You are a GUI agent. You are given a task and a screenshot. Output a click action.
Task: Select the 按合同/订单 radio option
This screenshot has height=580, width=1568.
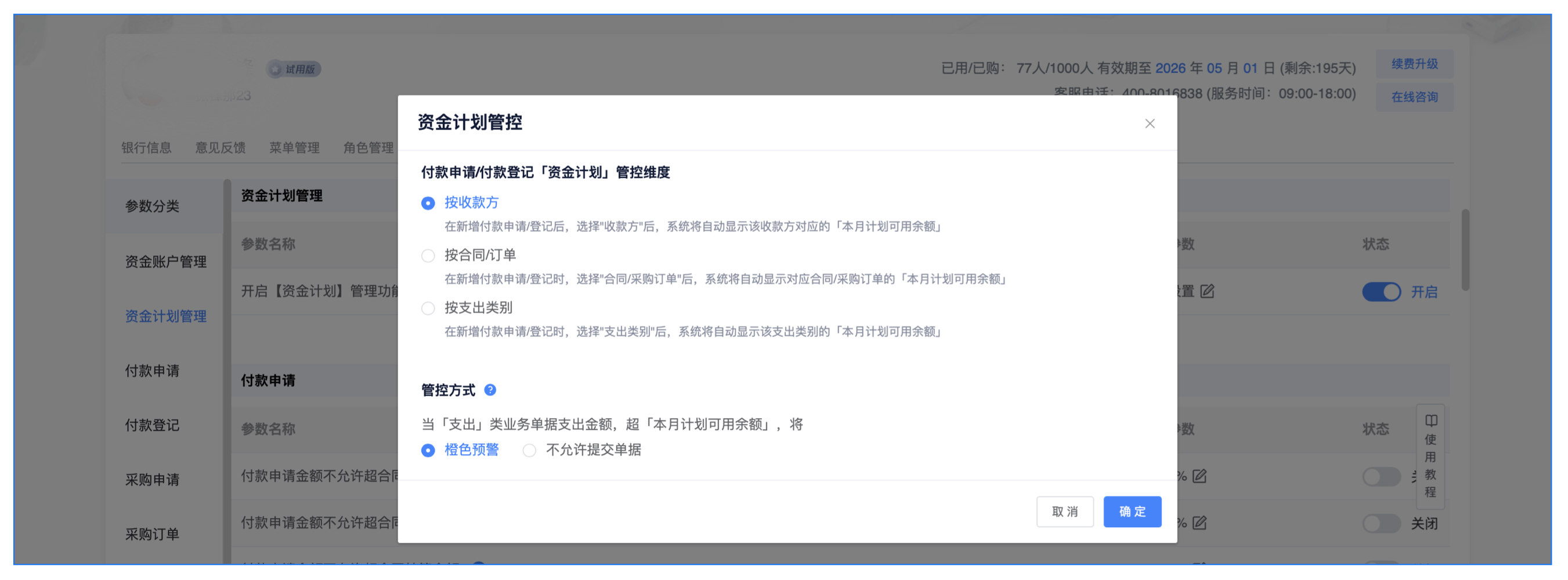tap(428, 256)
